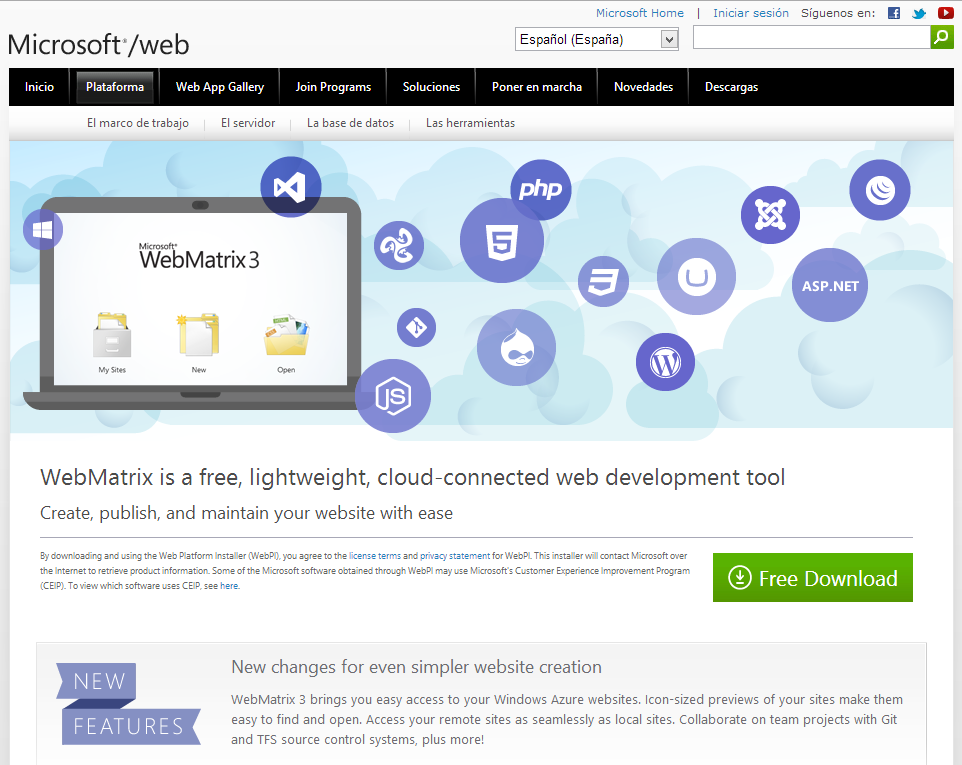
Task: Click the CSS3 logo bubble
Action: tap(603, 281)
